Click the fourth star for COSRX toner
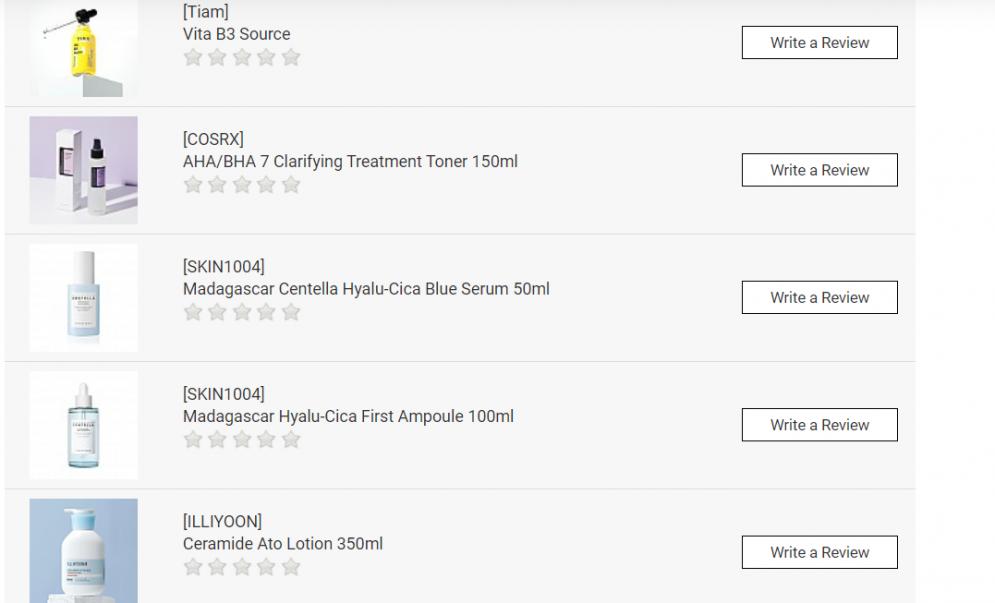 click(267, 185)
